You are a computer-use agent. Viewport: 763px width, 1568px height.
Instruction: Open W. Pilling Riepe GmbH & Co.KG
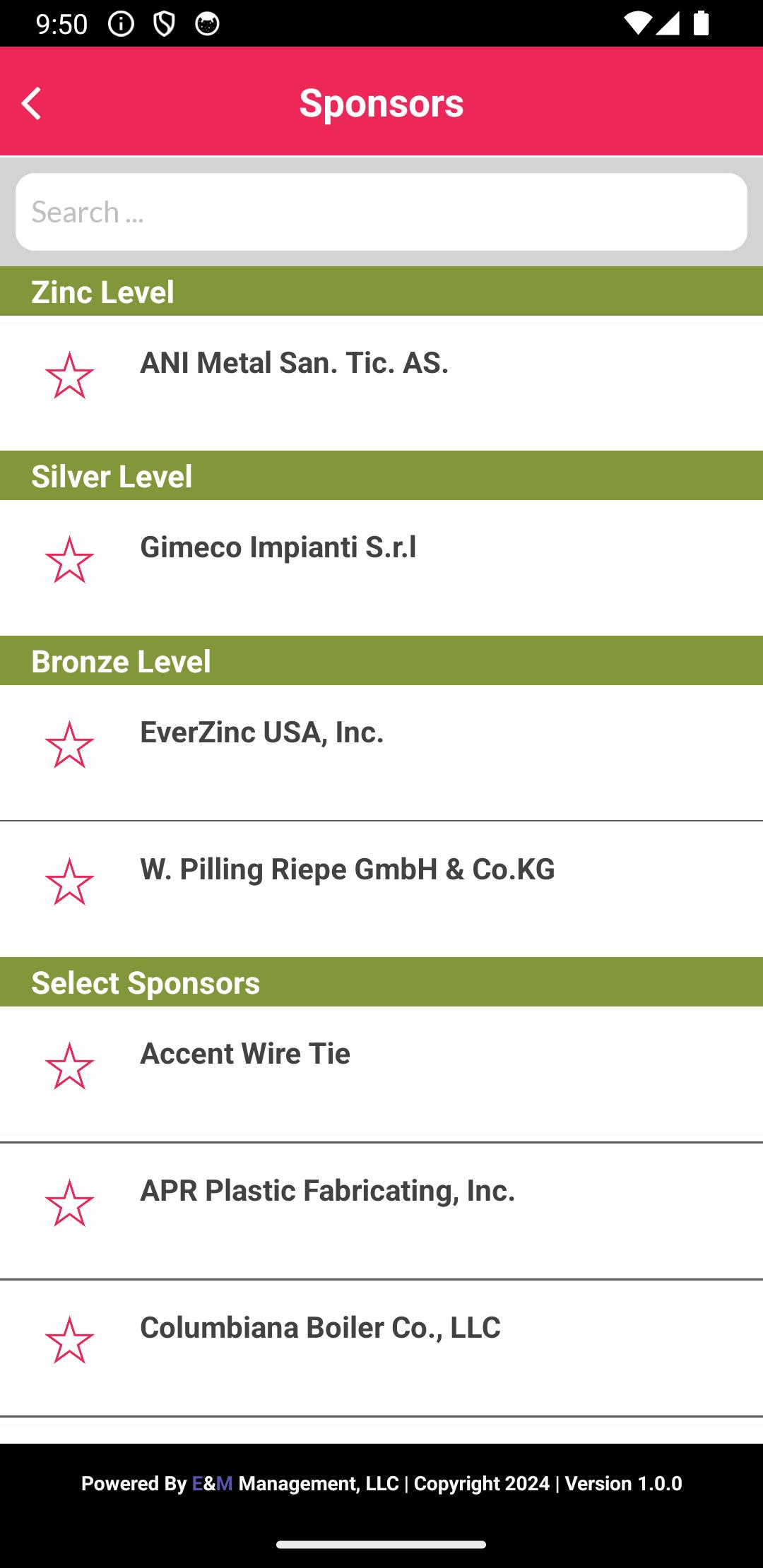381,889
